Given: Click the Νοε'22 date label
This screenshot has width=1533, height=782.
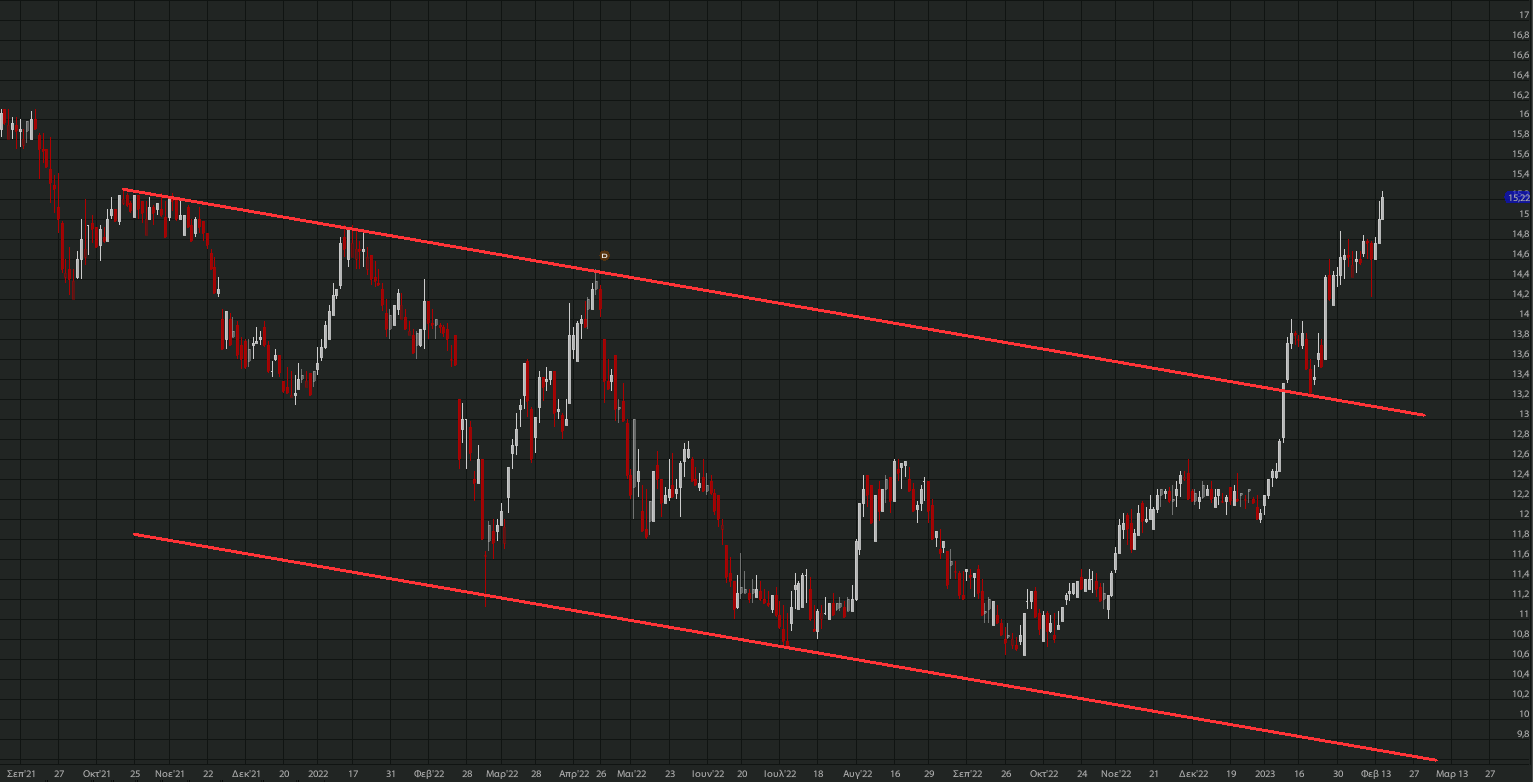Looking at the screenshot, I should 1116,774.
